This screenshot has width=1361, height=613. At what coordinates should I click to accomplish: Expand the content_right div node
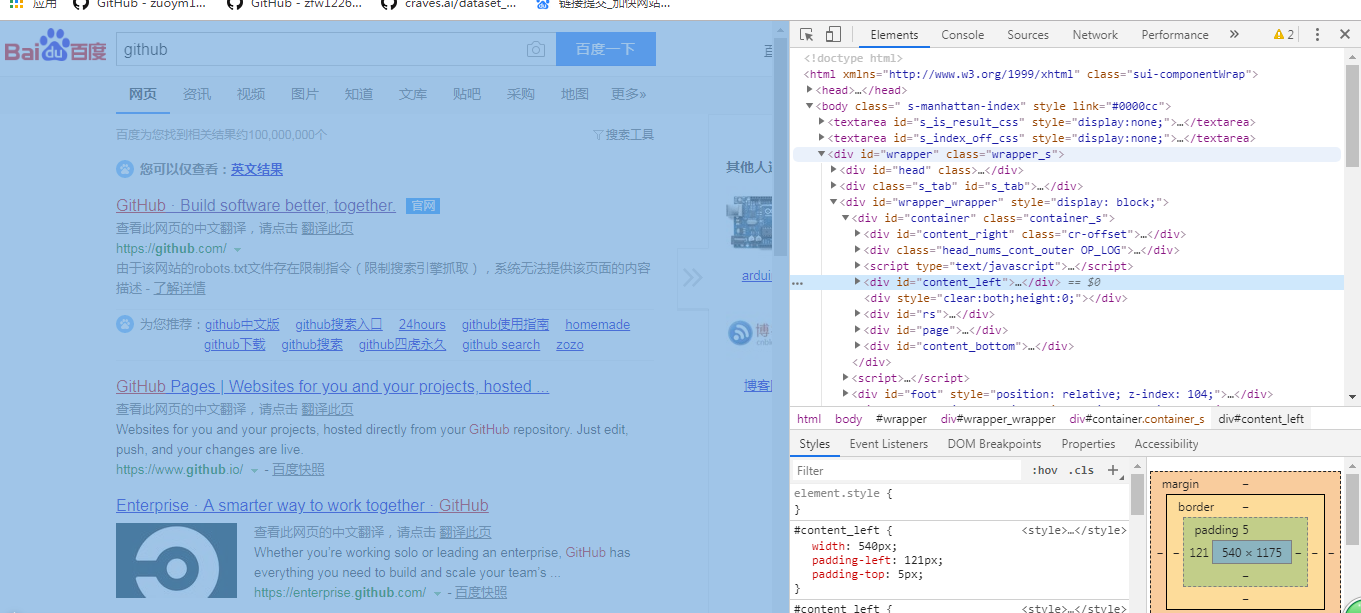tap(858, 234)
